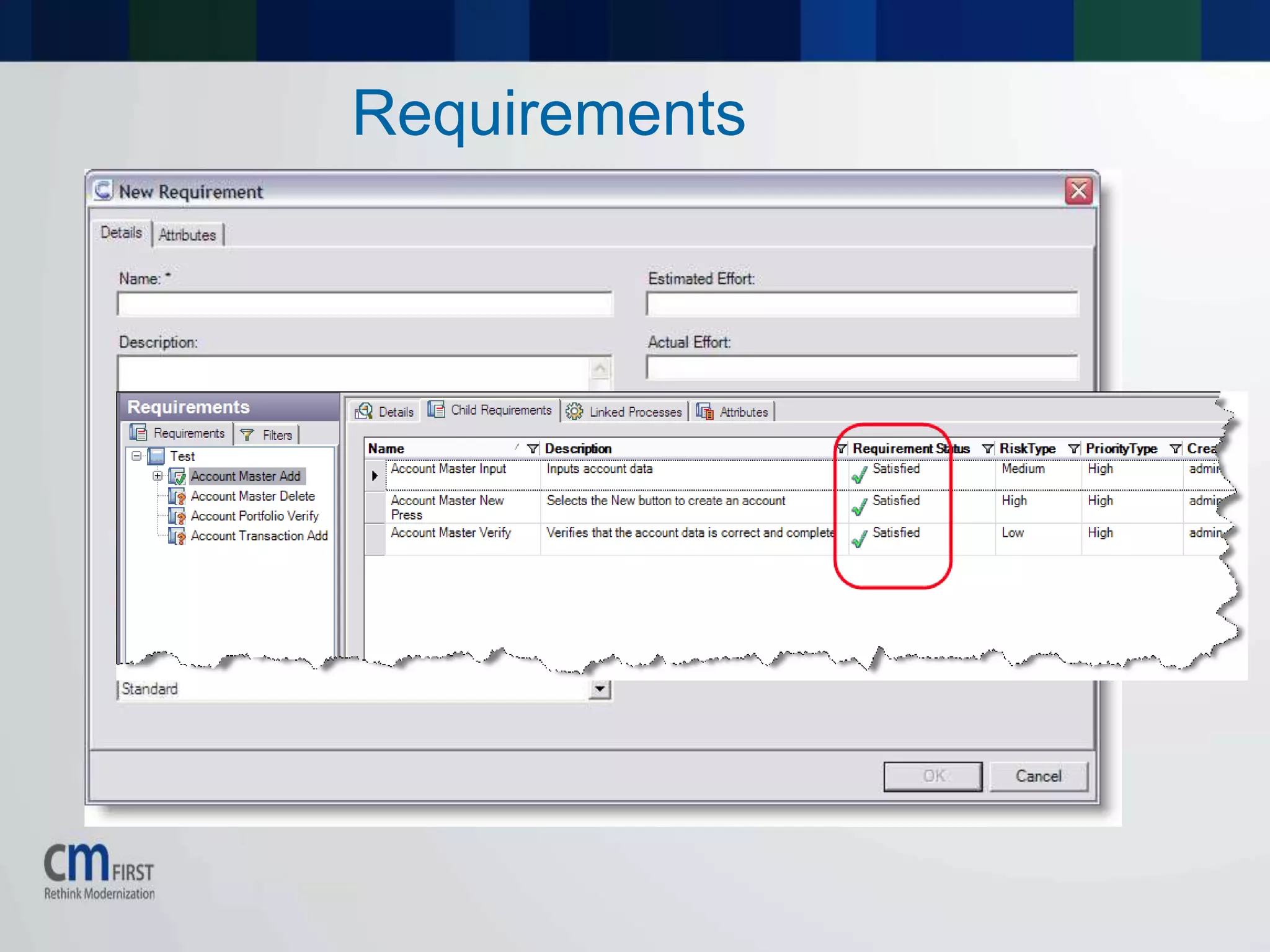Click the Account Transaction Add requirement icon
1270x952 pixels.
[x=177, y=536]
